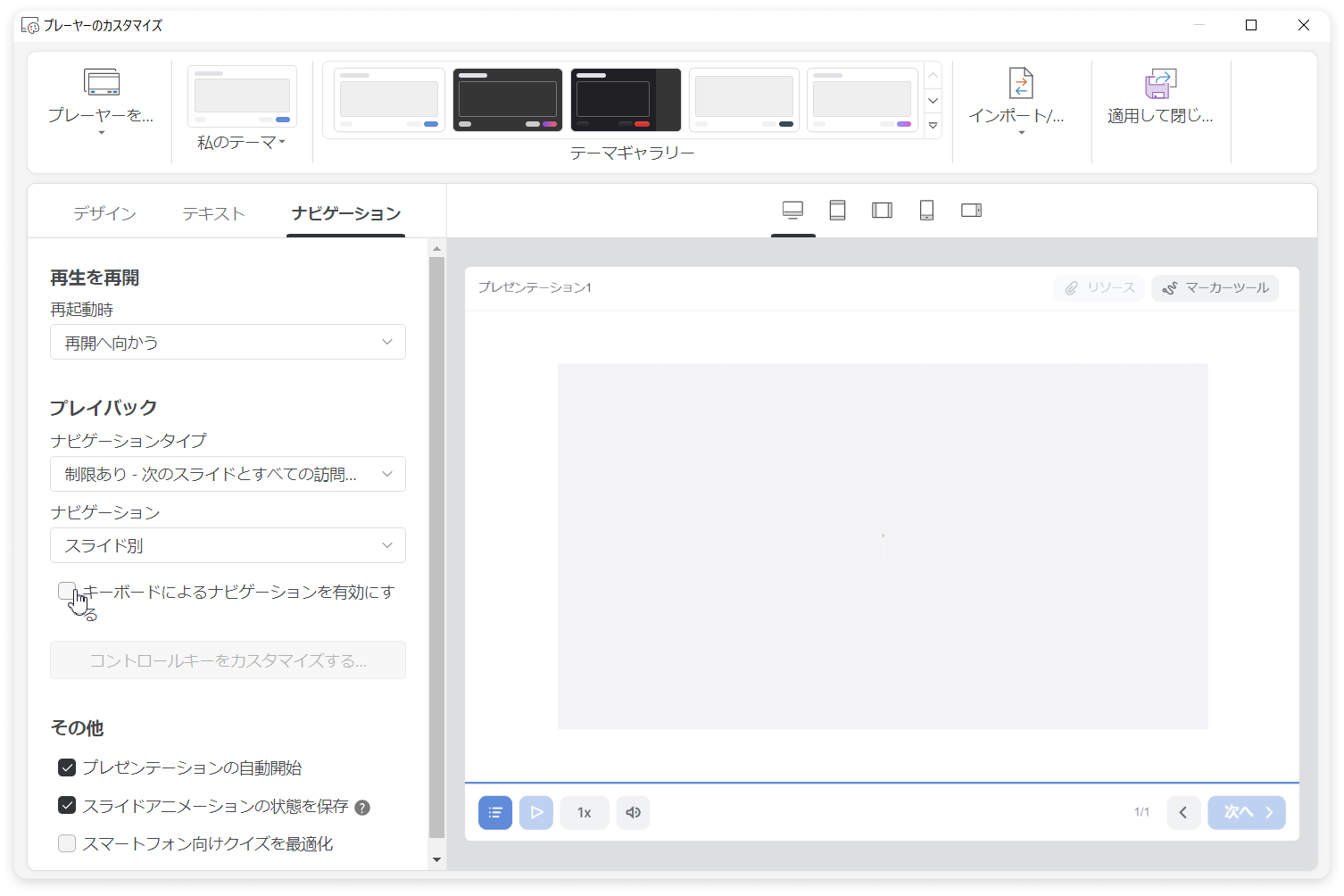The width and height of the screenshot is (1344, 896).
Task: Click the volume speaker icon
Action: click(633, 812)
